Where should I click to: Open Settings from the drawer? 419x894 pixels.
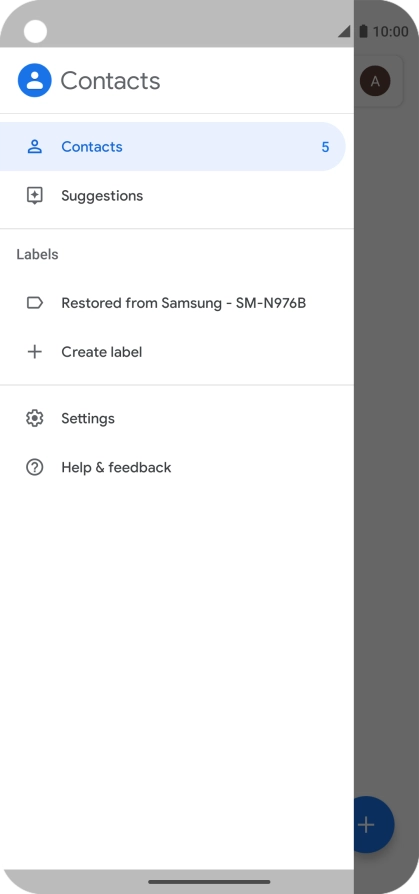point(177,418)
